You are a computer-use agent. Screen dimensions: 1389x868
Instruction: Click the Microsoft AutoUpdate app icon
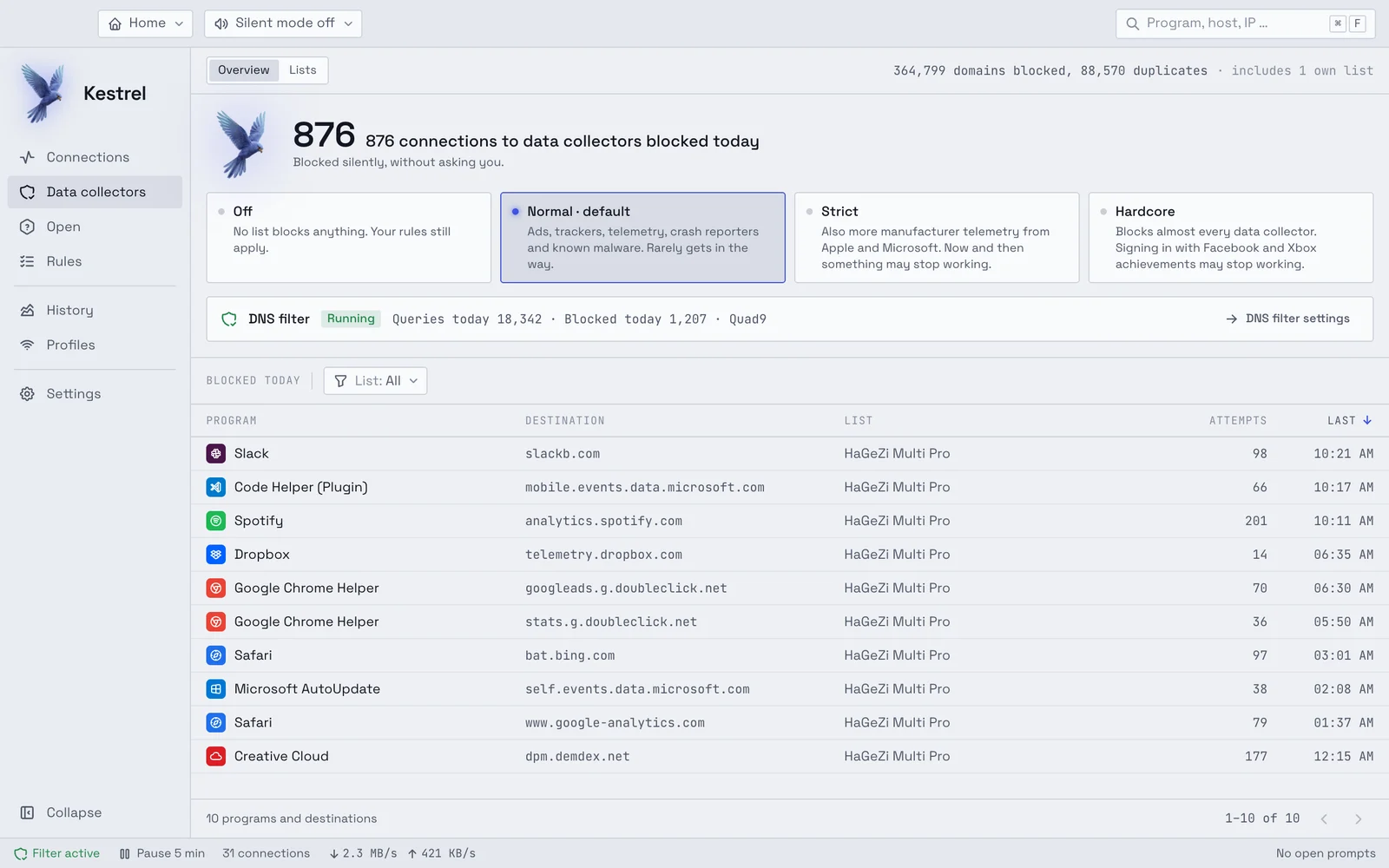tap(215, 689)
